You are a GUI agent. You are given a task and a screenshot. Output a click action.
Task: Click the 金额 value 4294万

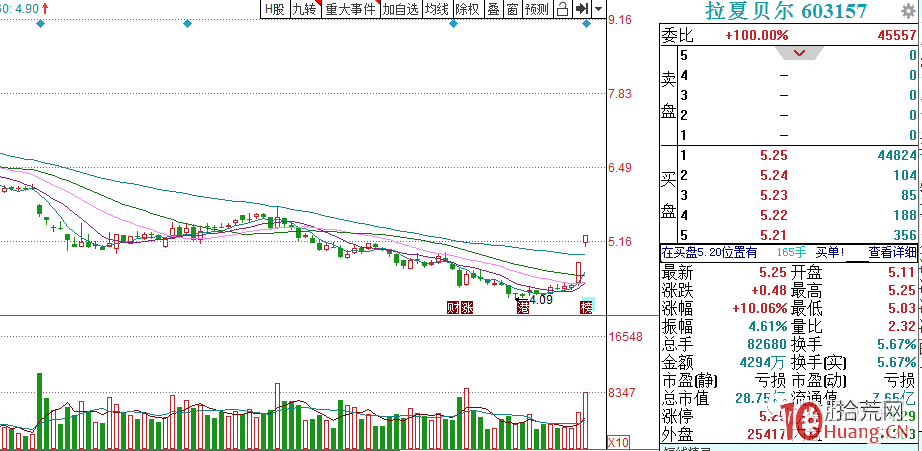click(x=764, y=362)
